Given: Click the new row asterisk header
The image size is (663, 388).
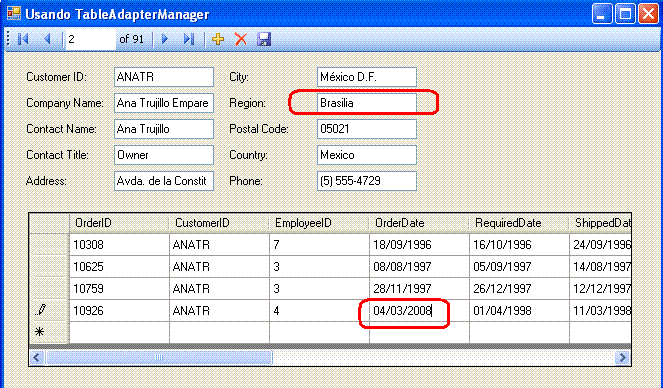Looking at the screenshot, I should click(49, 332).
